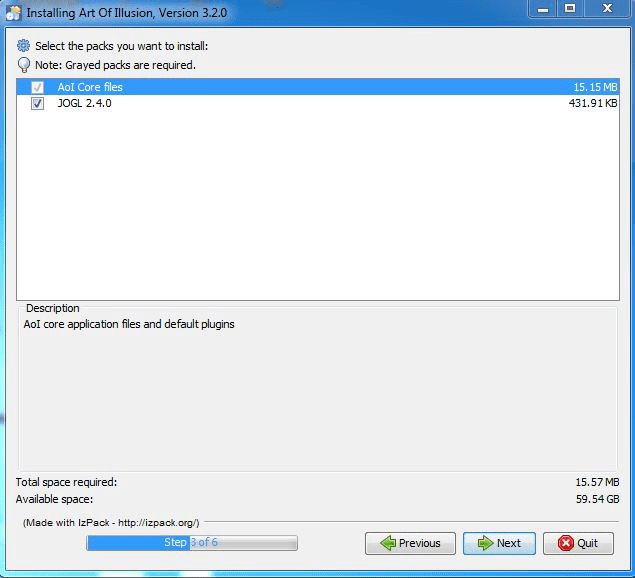The image size is (635, 578).
Task: Click the 15.15 MB size value
Action: [x=595, y=87]
